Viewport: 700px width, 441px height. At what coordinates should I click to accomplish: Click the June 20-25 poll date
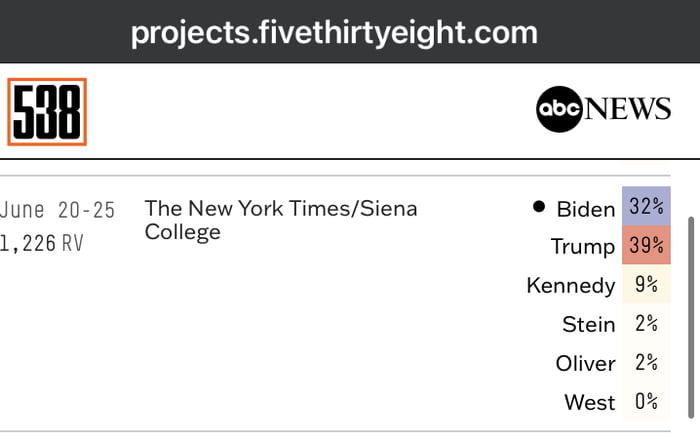pos(58,210)
